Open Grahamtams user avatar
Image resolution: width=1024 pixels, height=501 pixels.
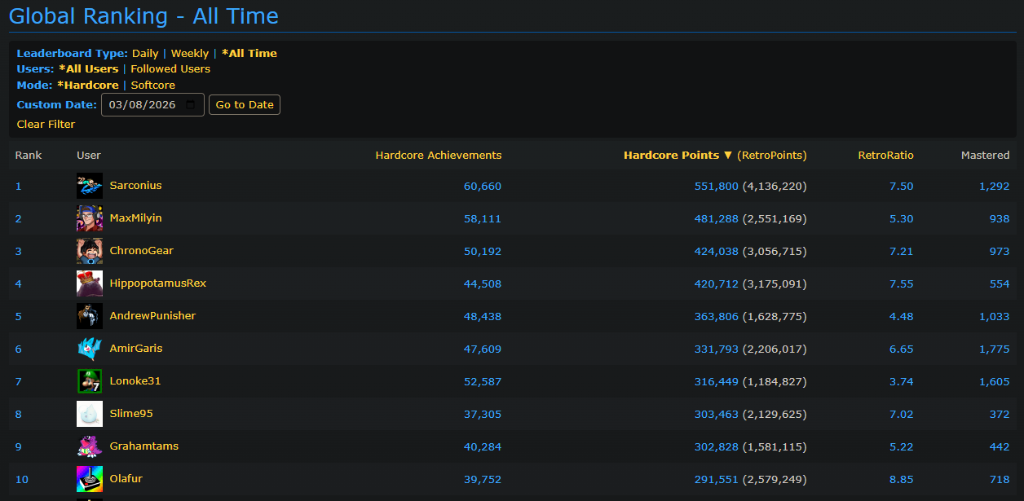tap(89, 447)
